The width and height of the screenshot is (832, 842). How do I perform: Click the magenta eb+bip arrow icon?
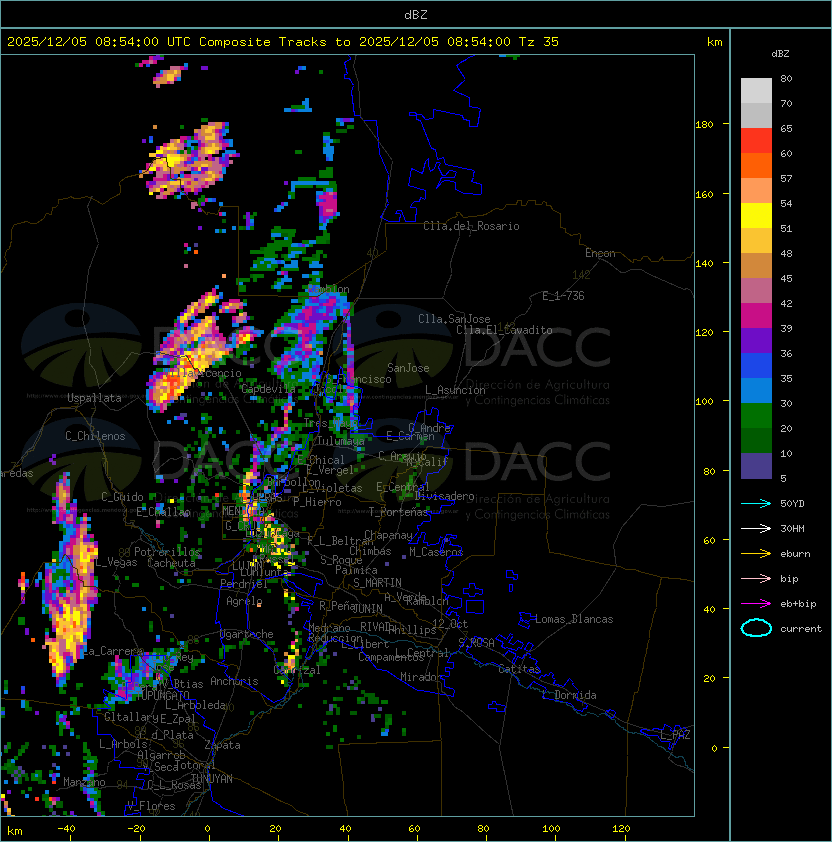(756, 604)
